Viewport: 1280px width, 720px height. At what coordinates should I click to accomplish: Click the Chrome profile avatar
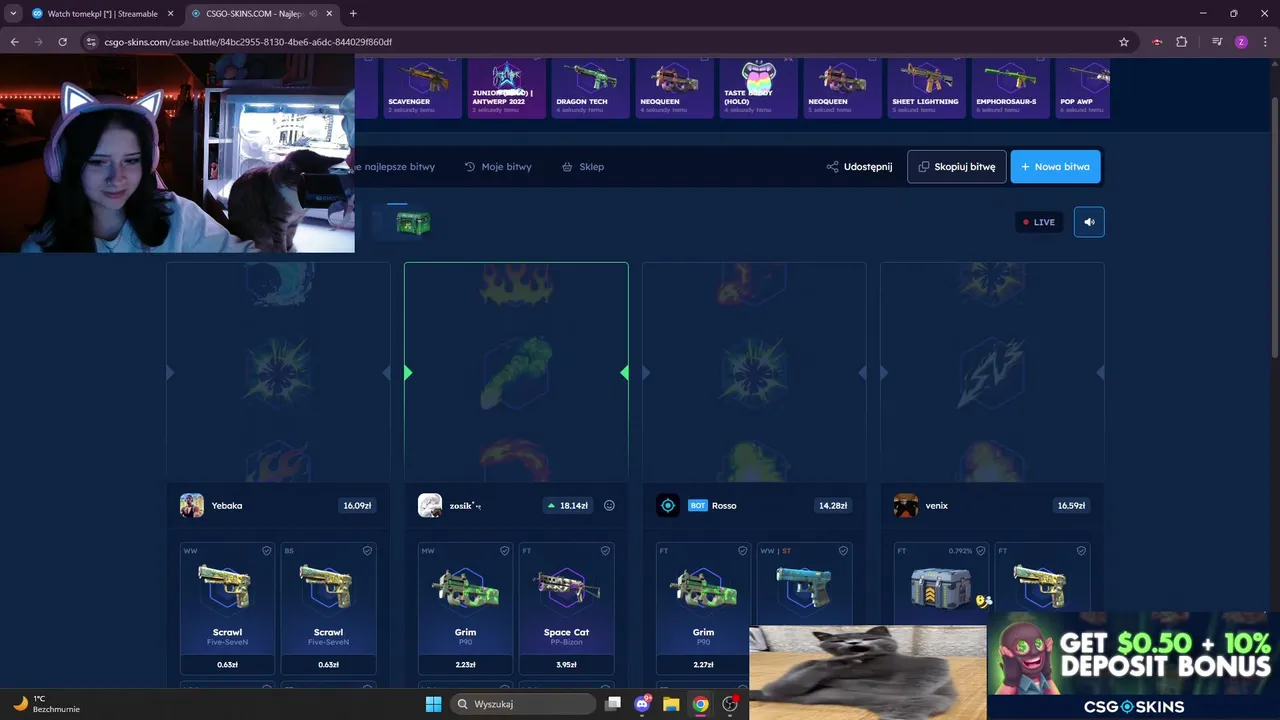tap(1241, 42)
